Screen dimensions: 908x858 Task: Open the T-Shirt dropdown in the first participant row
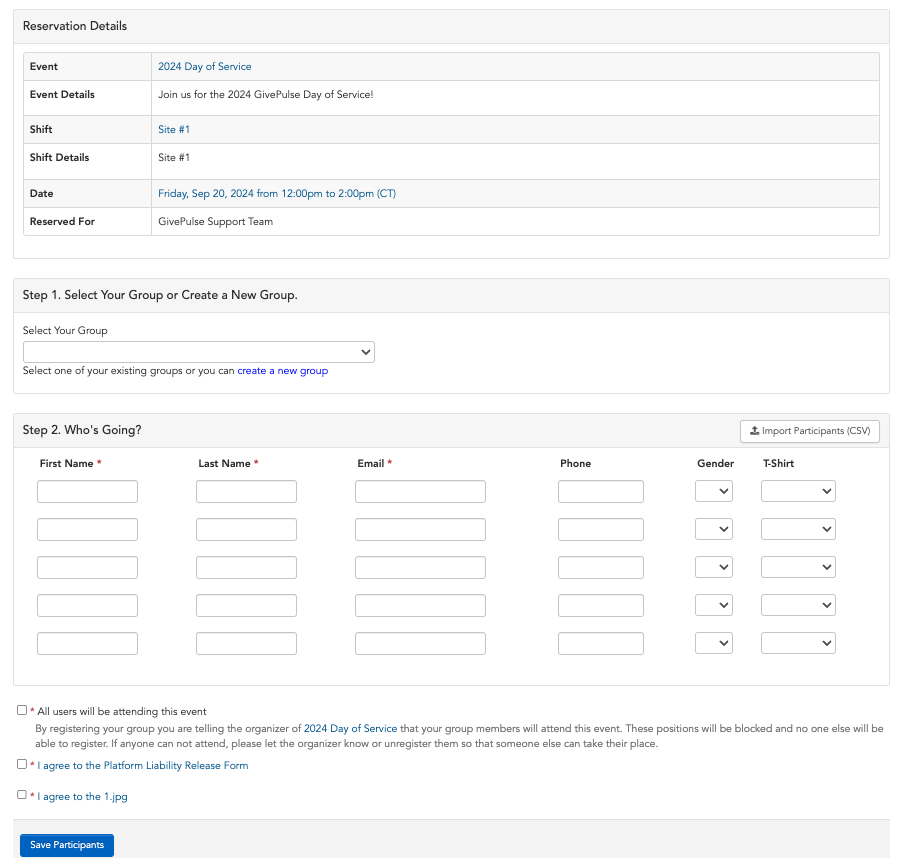[x=798, y=491]
